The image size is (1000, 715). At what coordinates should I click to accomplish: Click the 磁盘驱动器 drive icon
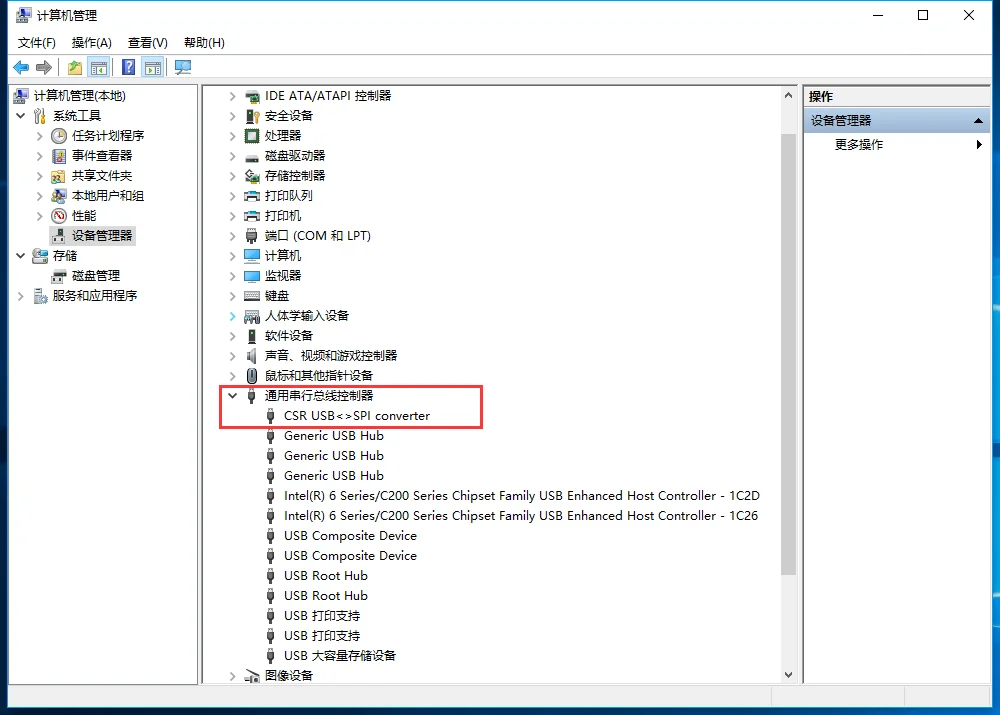253,156
